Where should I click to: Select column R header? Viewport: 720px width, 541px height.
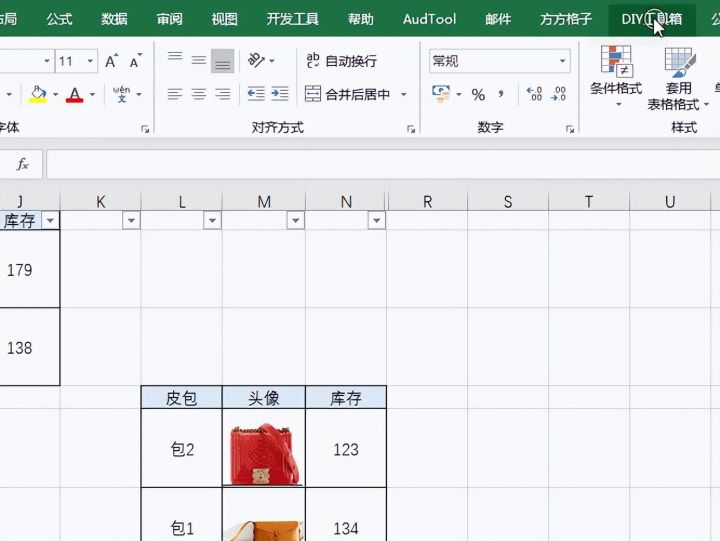[428, 201]
